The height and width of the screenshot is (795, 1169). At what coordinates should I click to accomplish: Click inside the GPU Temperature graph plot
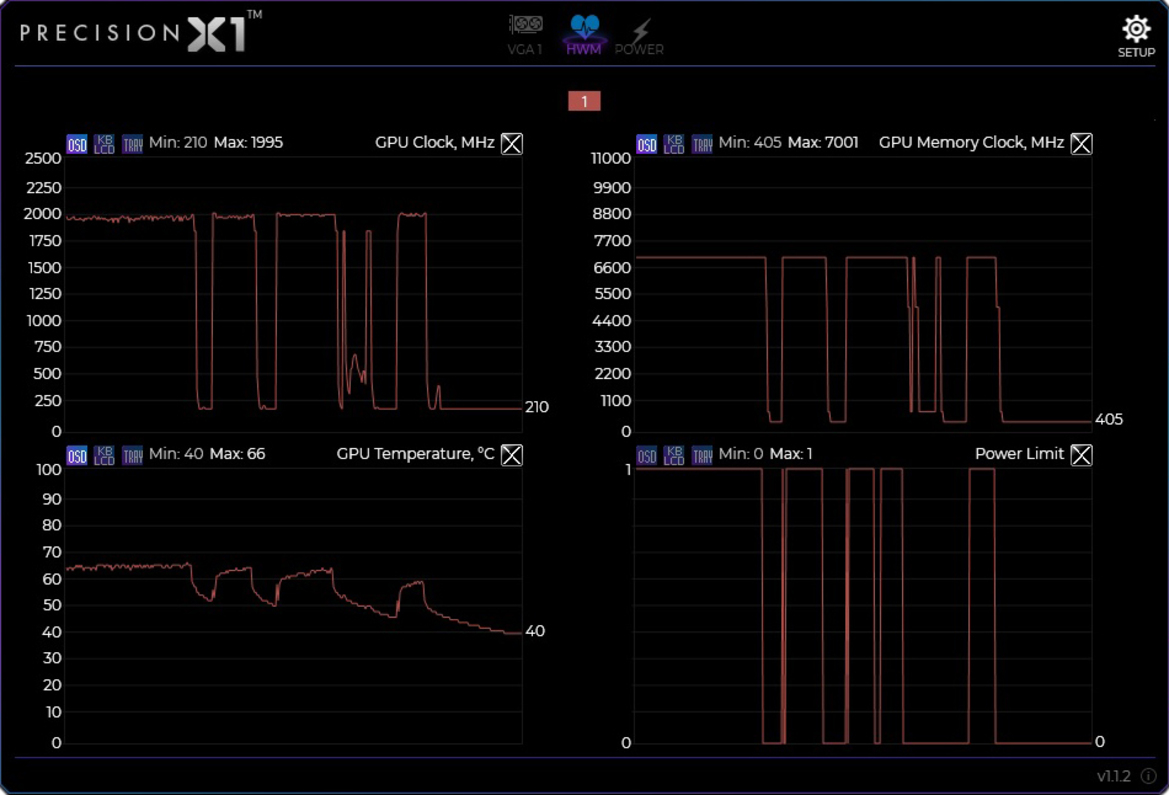[x=294, y=606]
